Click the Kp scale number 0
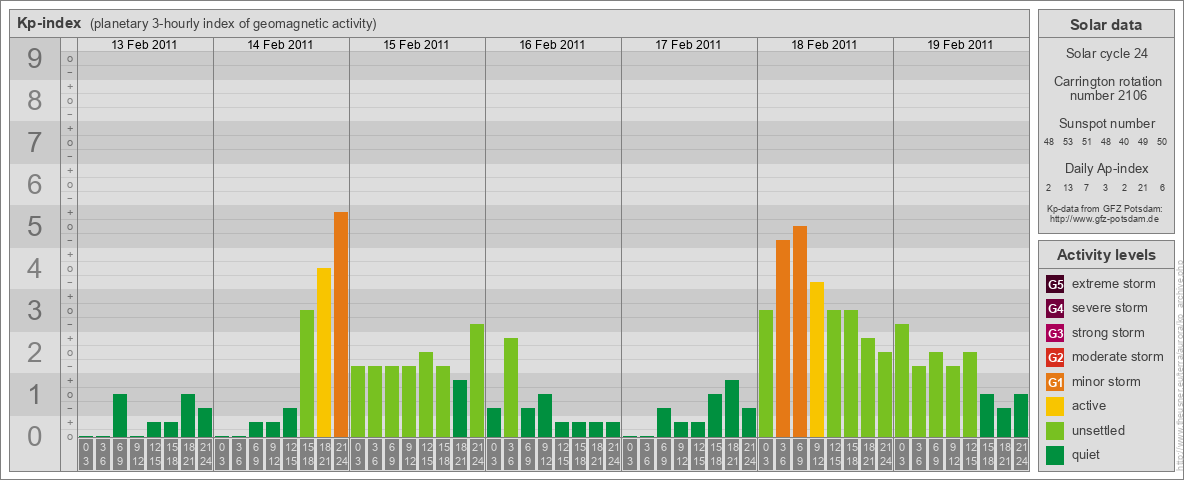This screenshot has height=480, width=1184. (34, 436)
